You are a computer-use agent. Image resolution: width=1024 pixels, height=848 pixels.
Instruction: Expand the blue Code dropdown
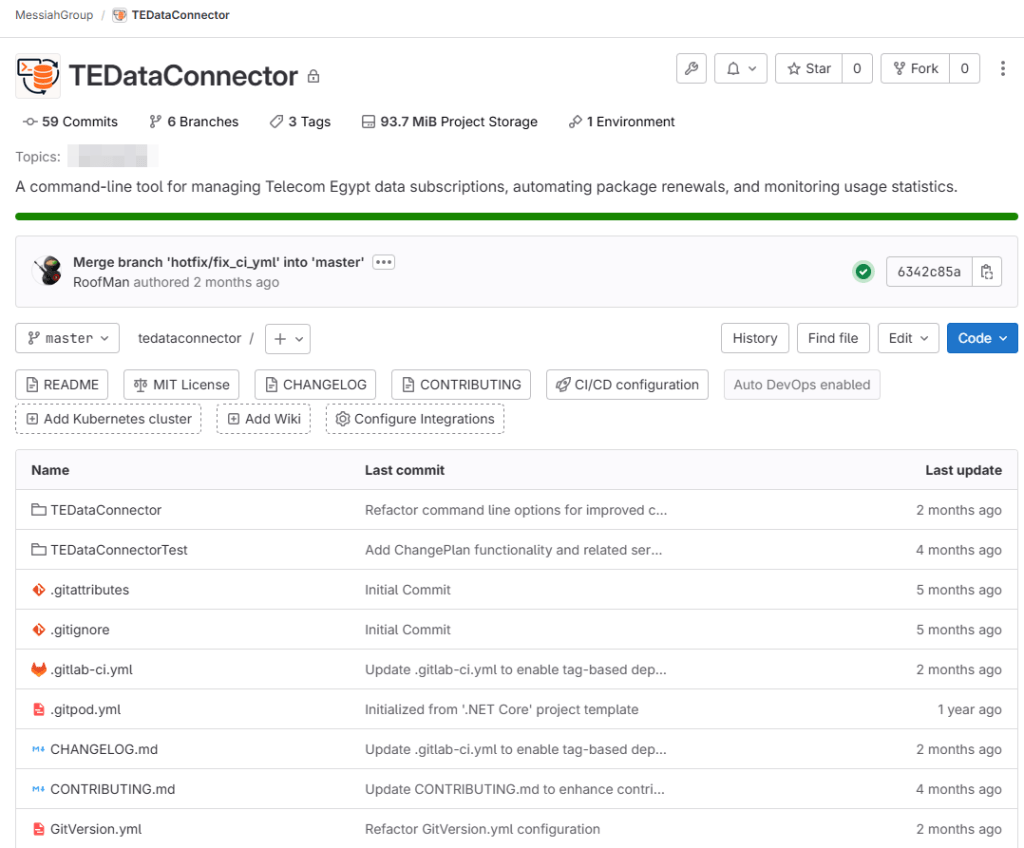pyautogui.click(x=982, y=338)
